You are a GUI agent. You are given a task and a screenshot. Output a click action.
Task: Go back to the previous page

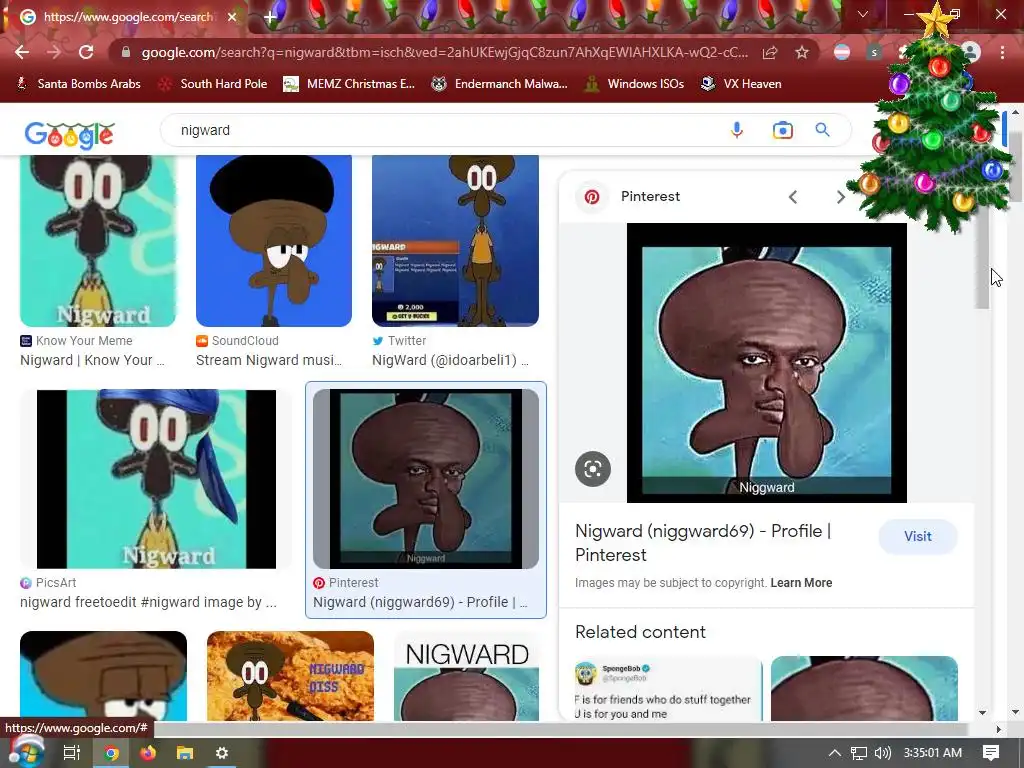tap(22, 52)
